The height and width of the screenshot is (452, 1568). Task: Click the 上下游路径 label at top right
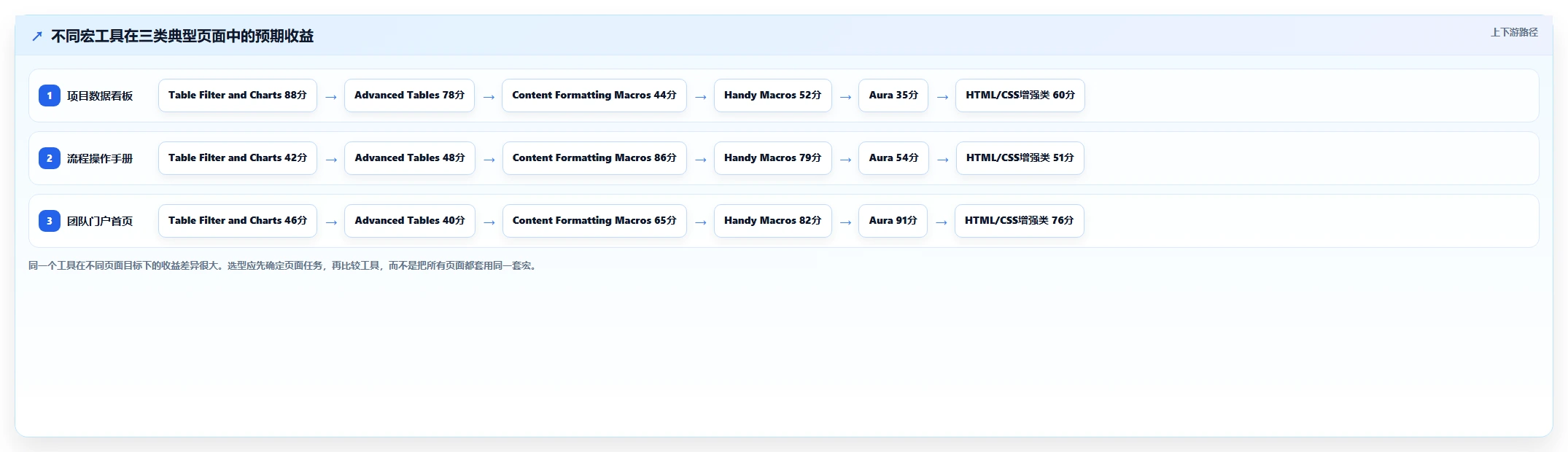coord(1514,32)
